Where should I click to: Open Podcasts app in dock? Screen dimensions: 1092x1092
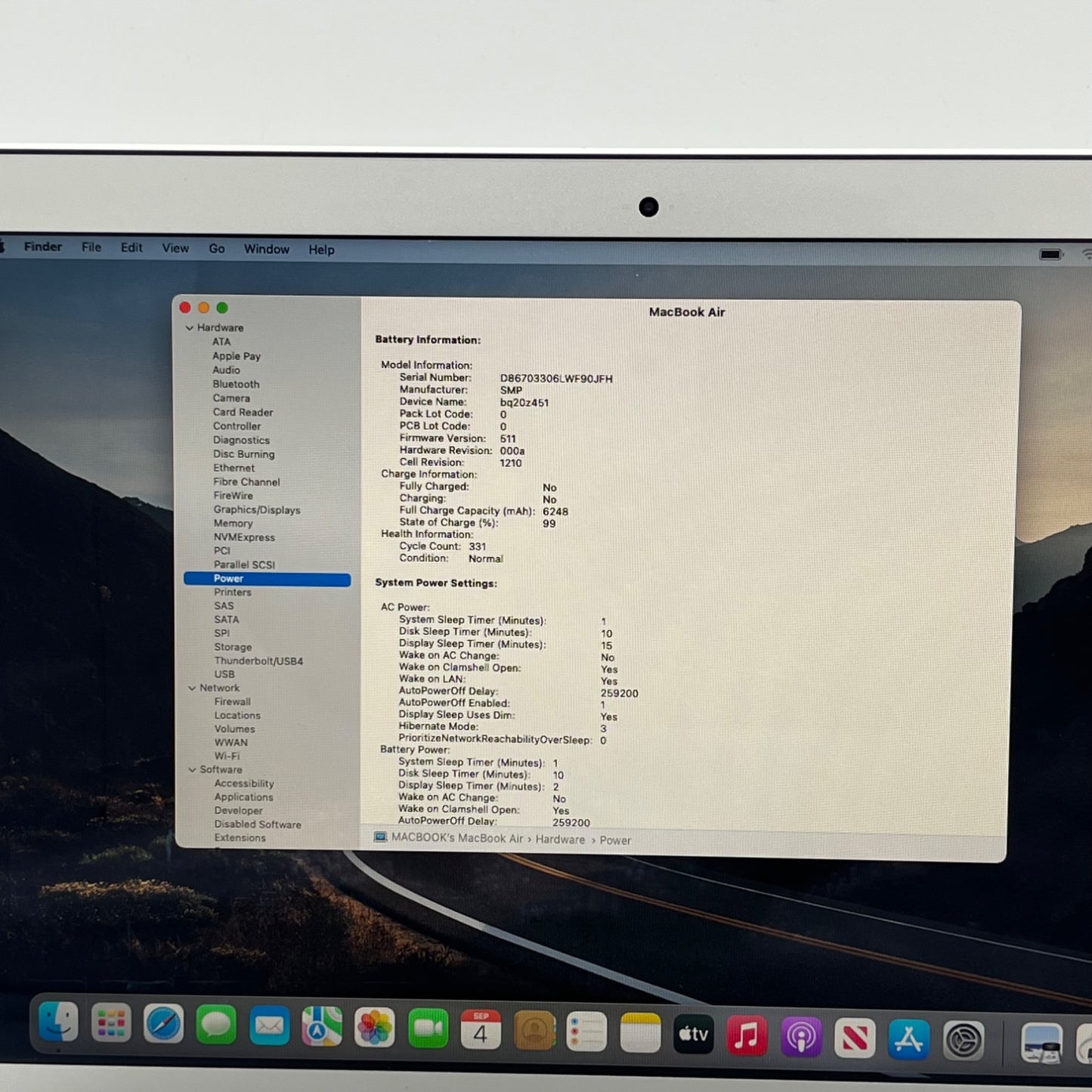click(x=801, y=1036)
